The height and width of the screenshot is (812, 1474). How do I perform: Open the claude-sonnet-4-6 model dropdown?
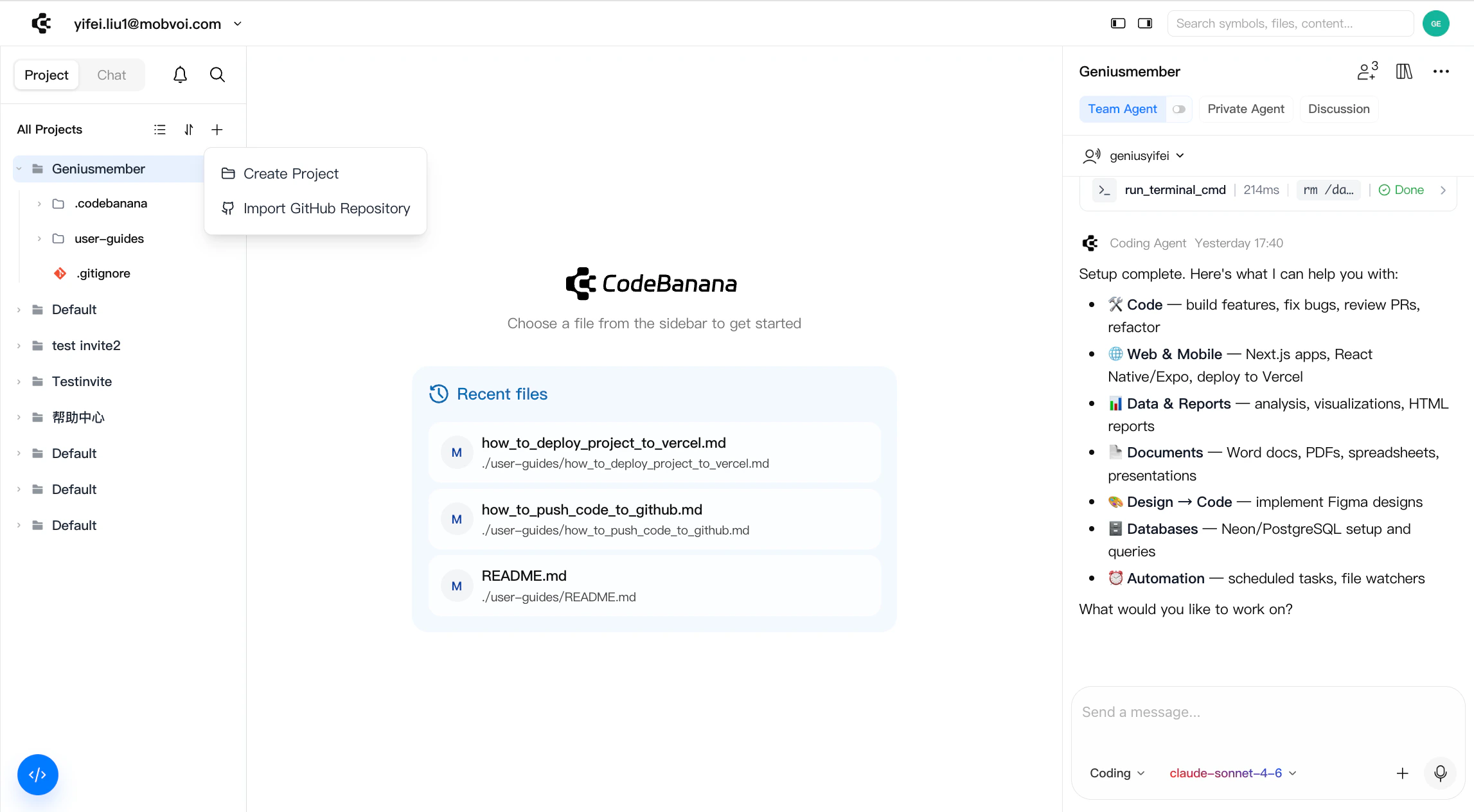tap(1233, 773)
